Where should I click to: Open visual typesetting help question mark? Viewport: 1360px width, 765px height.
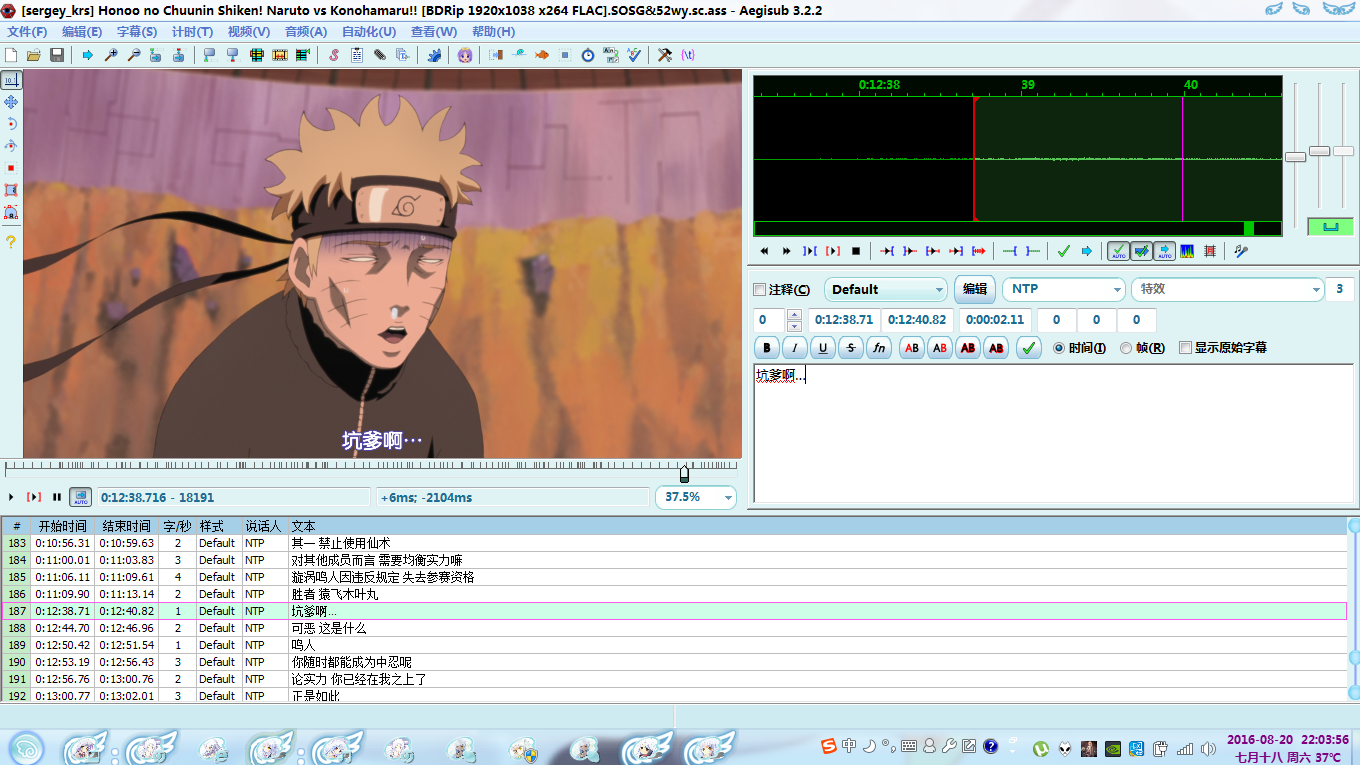[x=11, y=241]
